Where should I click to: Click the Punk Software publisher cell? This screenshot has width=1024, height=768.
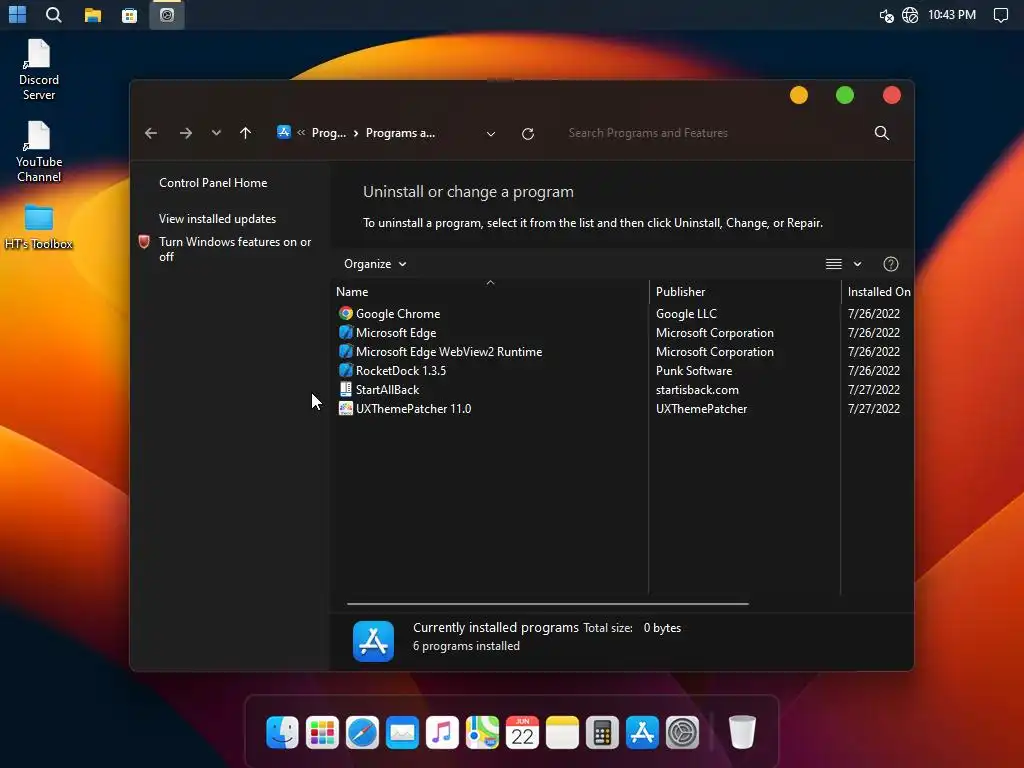point(694,371)
